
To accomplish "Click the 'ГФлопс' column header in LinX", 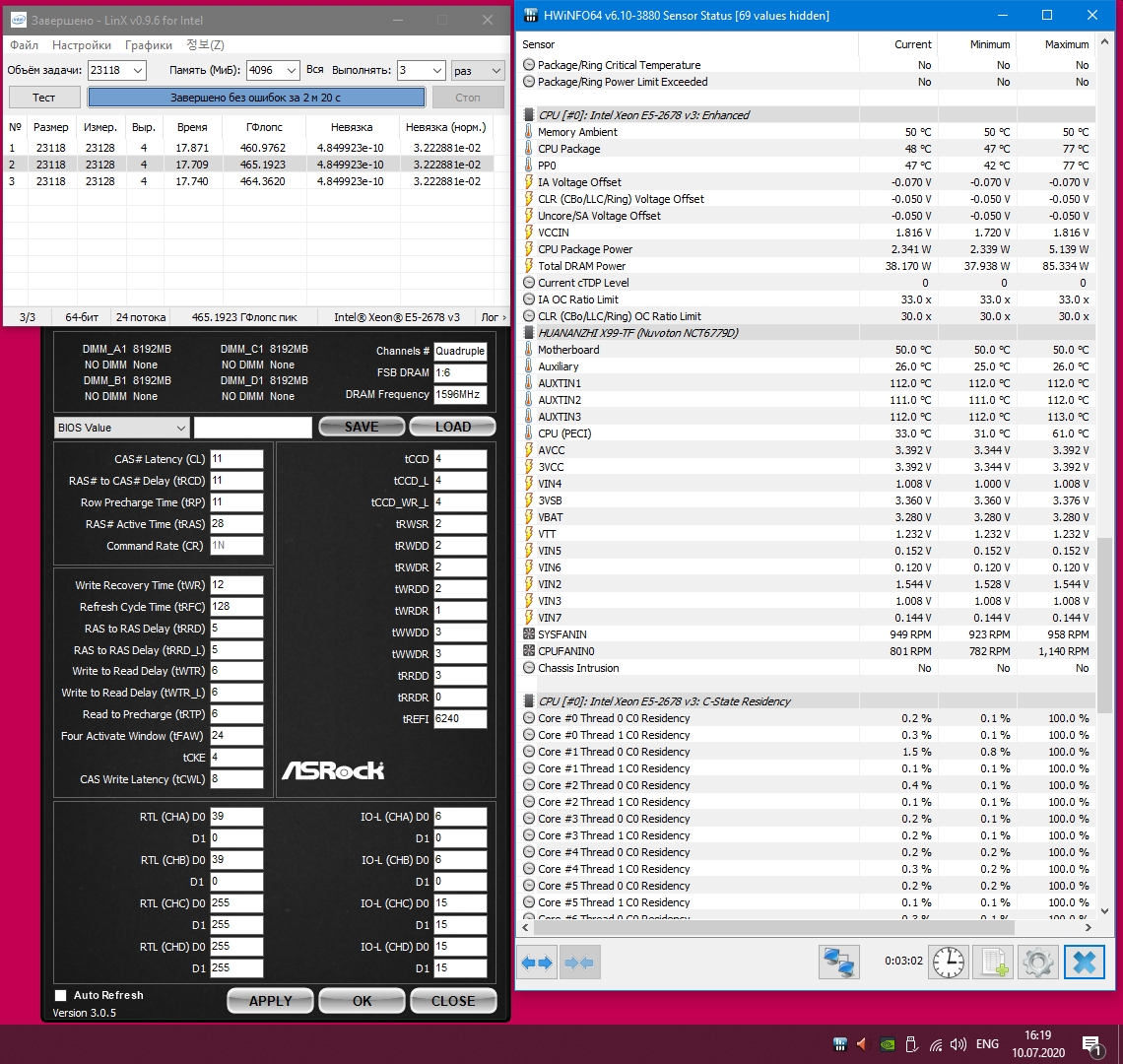I will [264, 127].
